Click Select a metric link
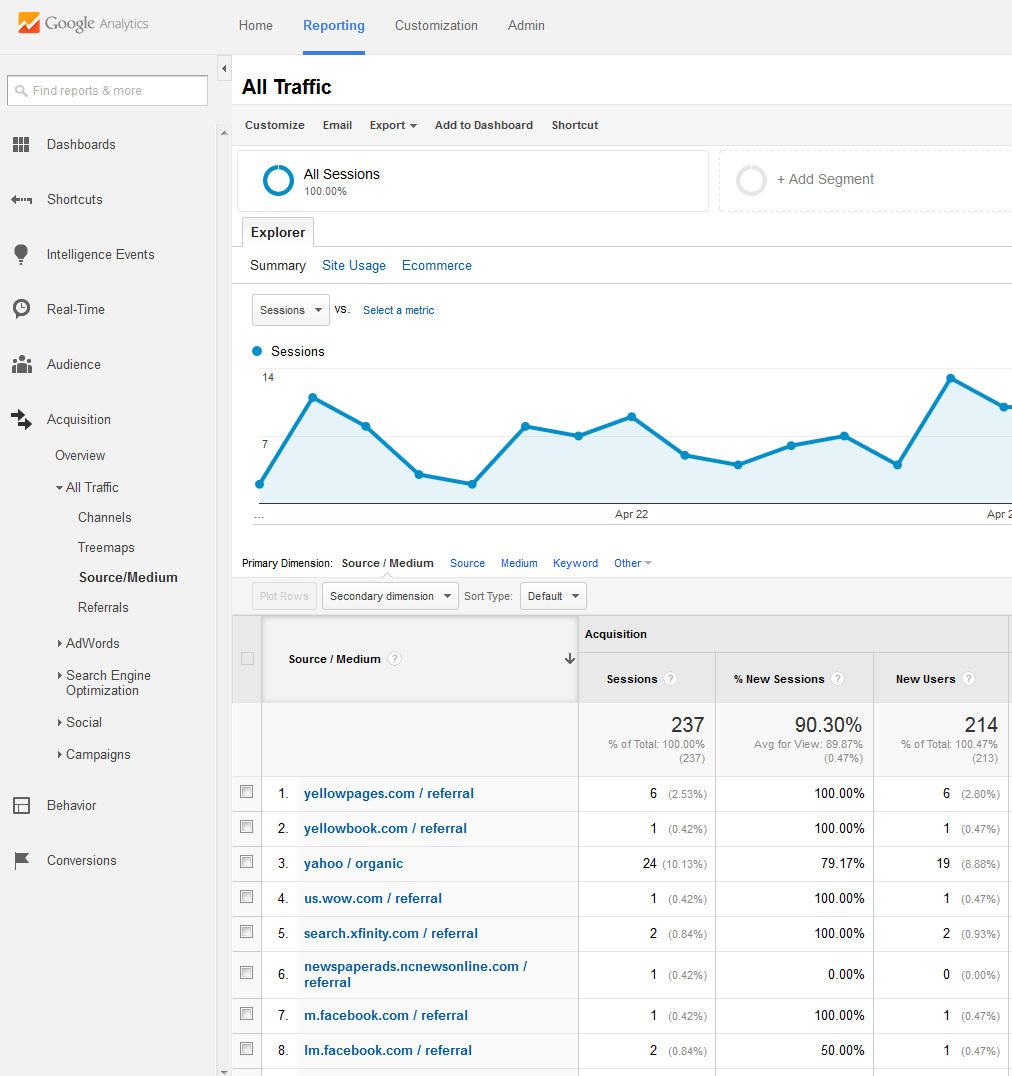The image size is (1012, 1076). 399,310
